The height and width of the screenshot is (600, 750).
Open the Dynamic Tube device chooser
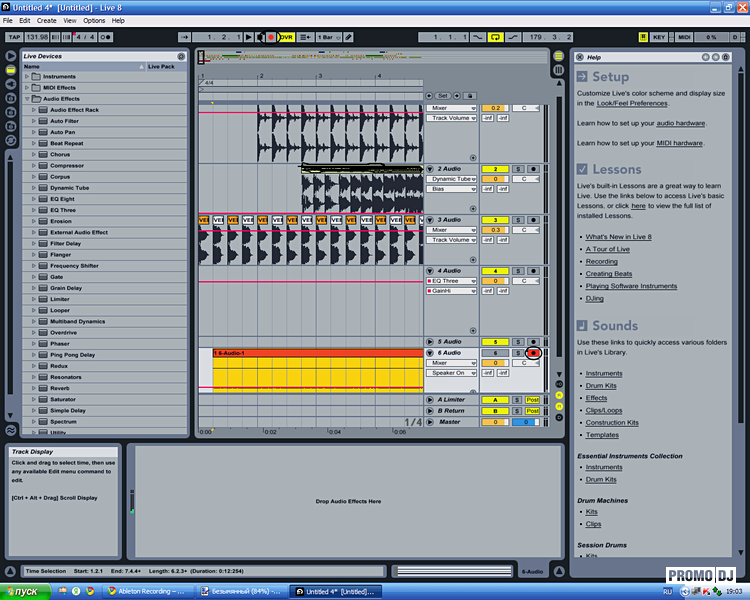pos(452,179)
